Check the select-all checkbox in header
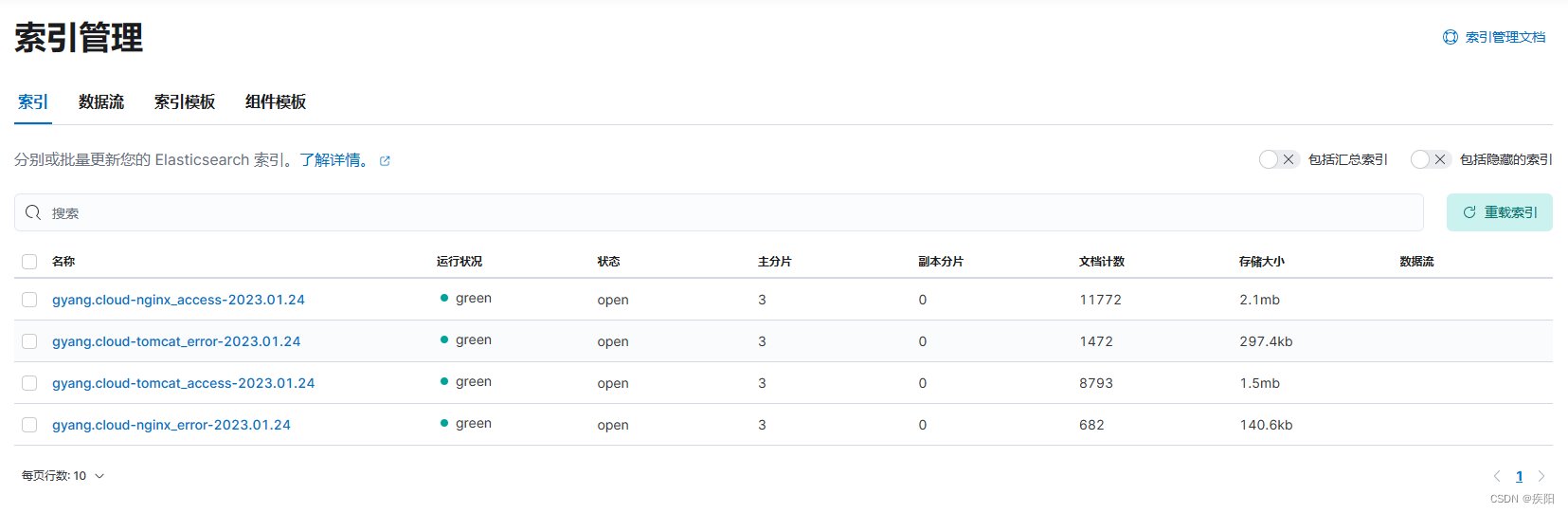Screen dimensions: 1568x513 point(29,262)
